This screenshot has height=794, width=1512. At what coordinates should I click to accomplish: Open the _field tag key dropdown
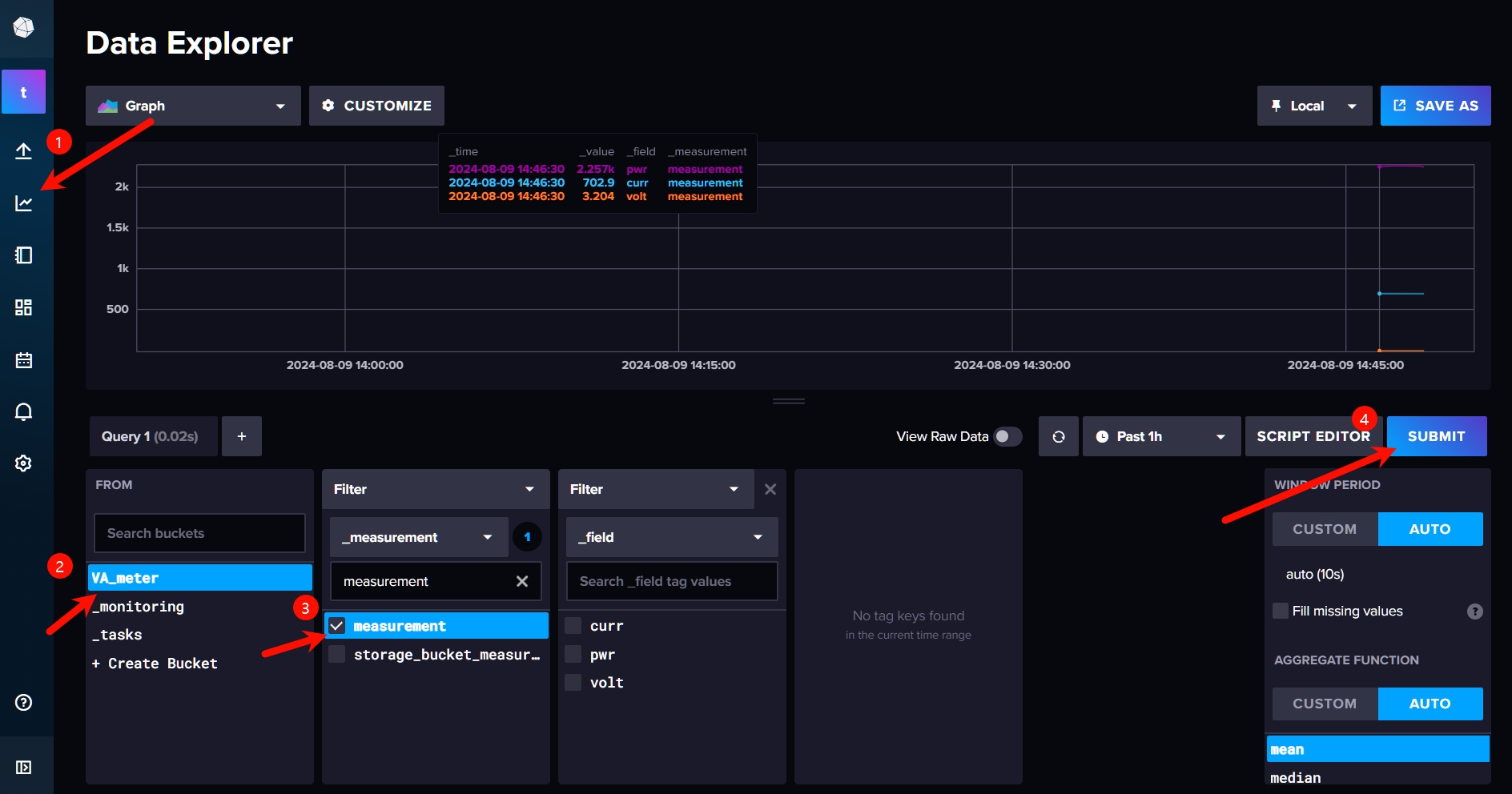click(x=672, y=537)
